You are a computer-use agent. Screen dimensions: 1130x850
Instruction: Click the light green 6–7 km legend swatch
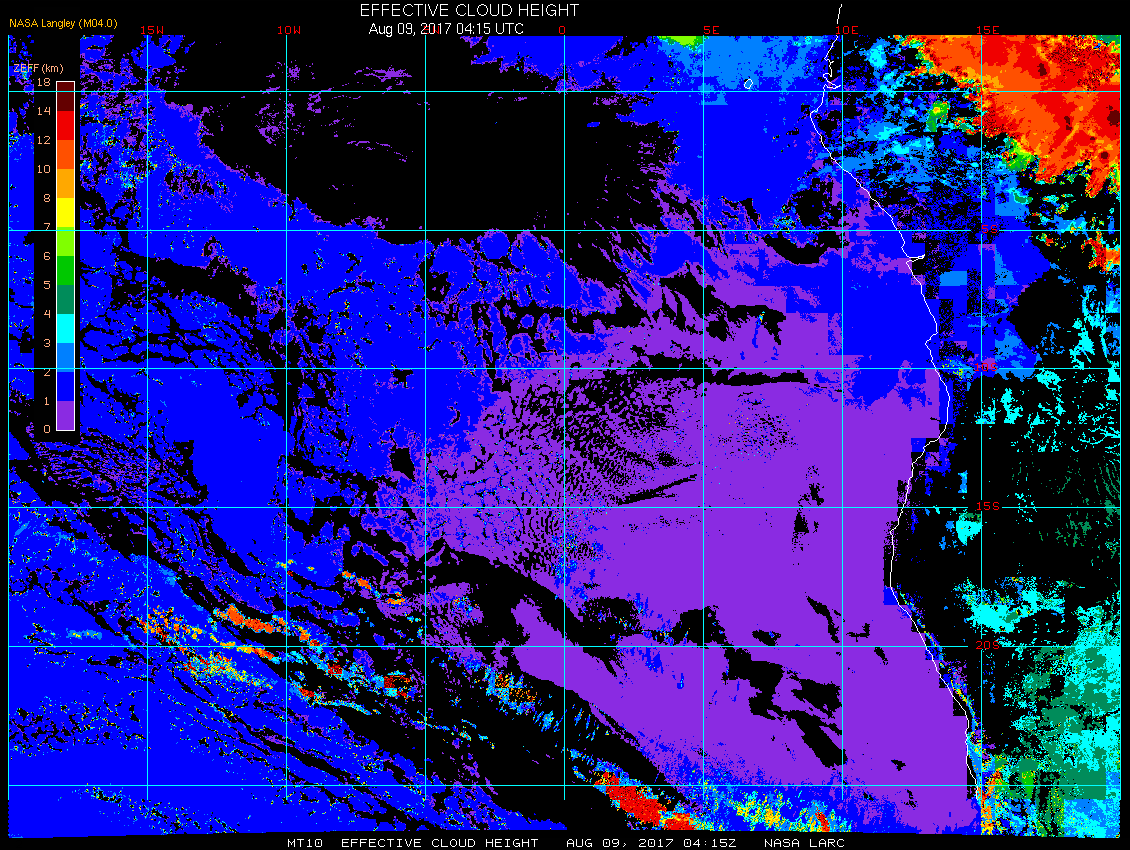[66, 242]
